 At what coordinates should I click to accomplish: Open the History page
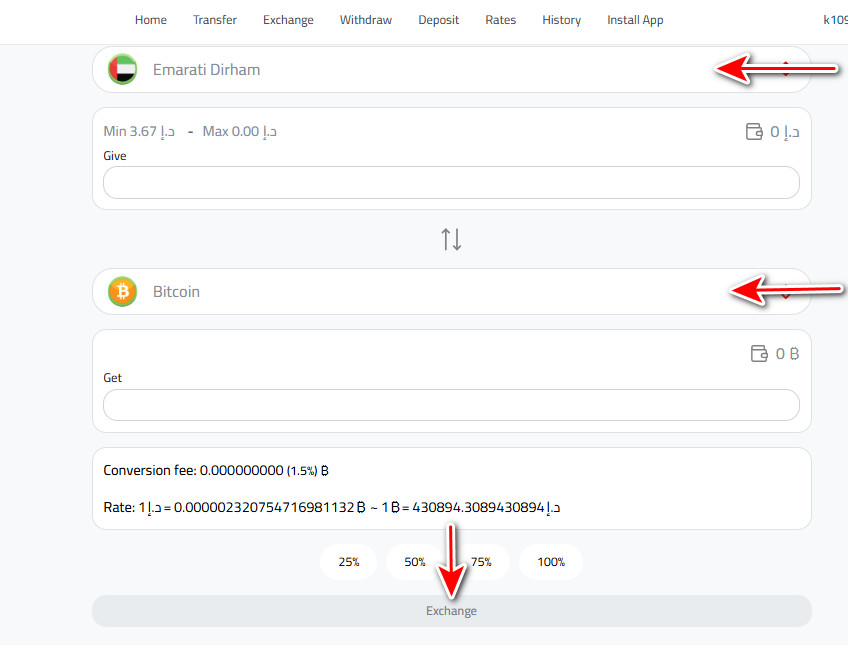click(x=561, y=20)
